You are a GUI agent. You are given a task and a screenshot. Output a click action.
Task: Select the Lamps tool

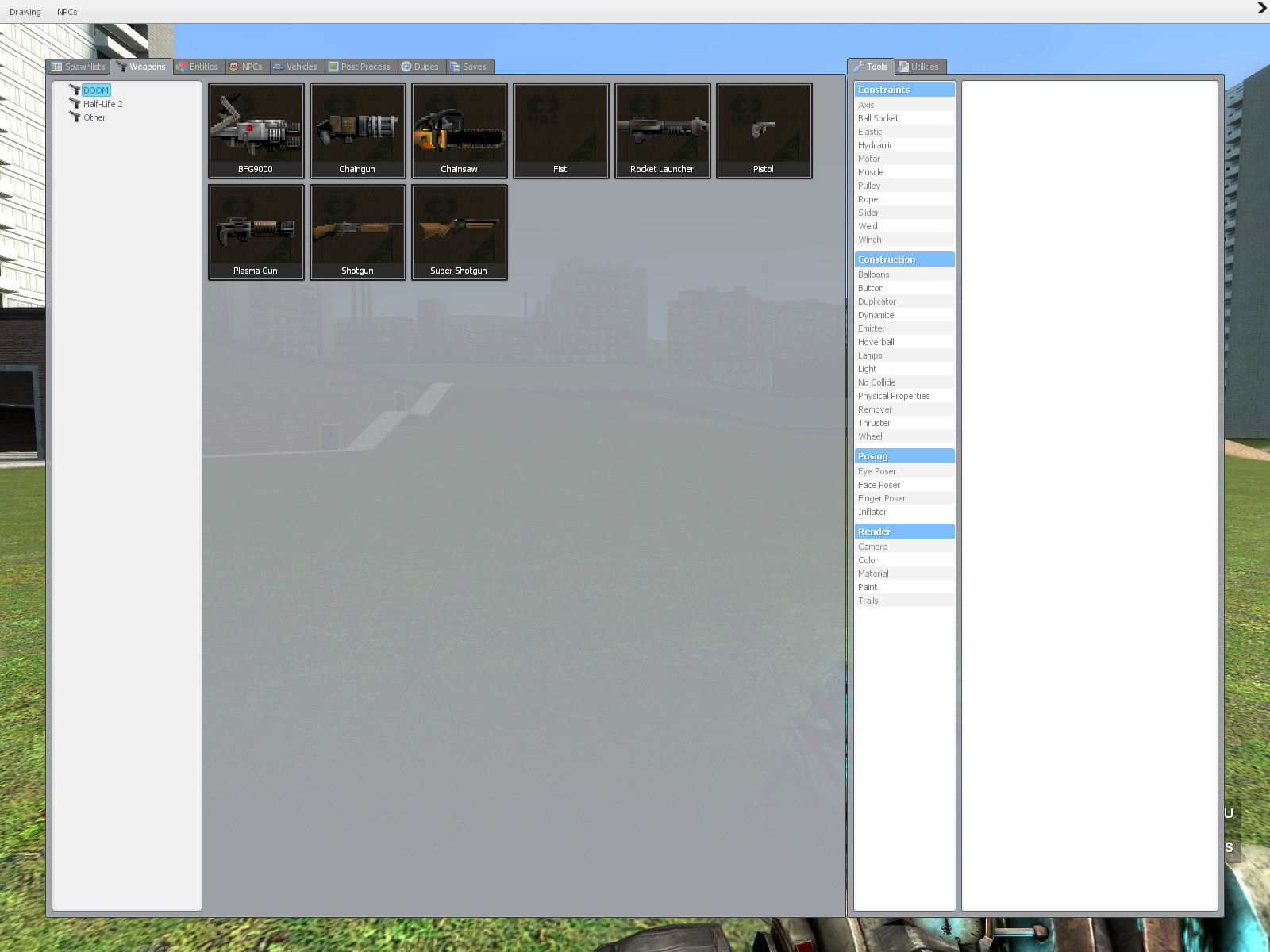click(905, 355)
